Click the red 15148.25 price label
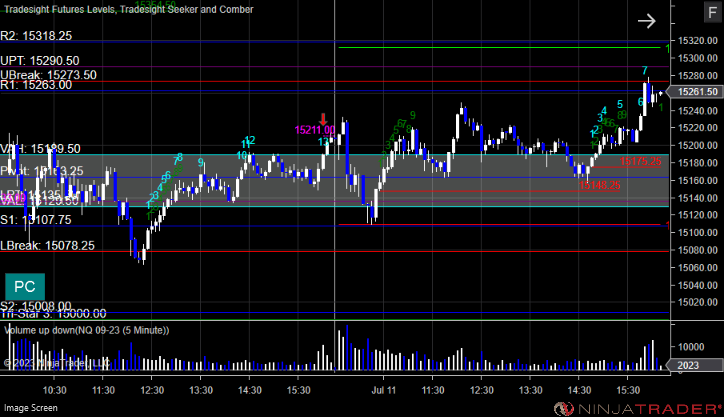The height and width of the screenshot is (417, 724). point(599,185)
